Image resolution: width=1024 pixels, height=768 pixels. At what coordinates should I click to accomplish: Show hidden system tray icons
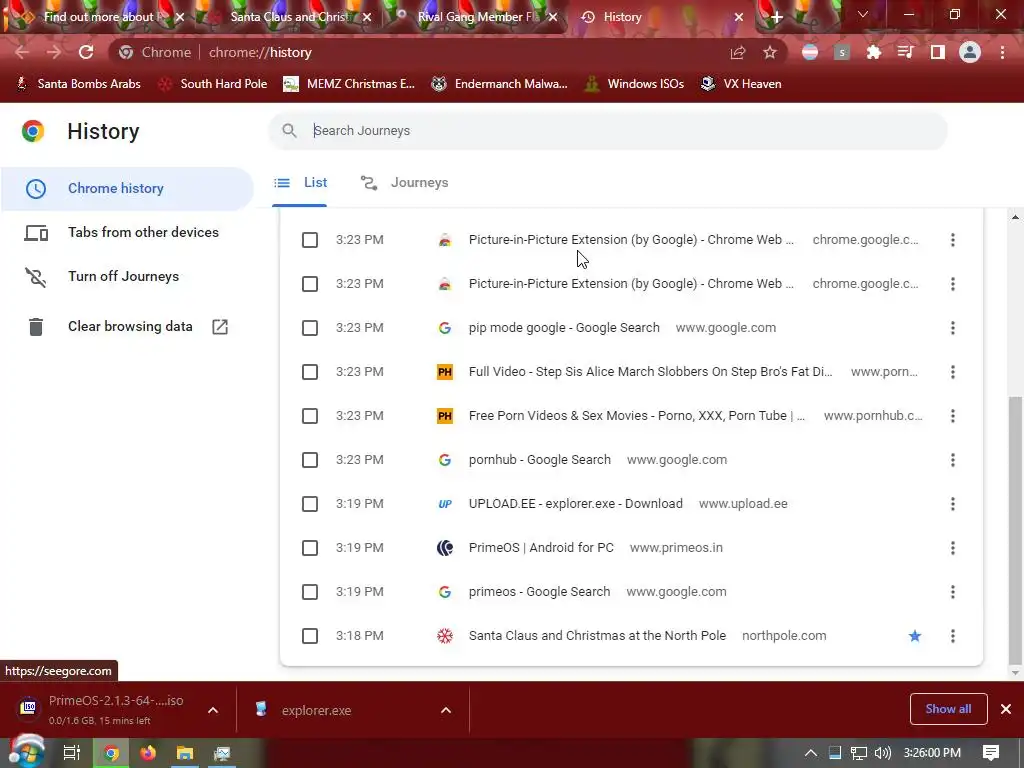tap(810, 753)
